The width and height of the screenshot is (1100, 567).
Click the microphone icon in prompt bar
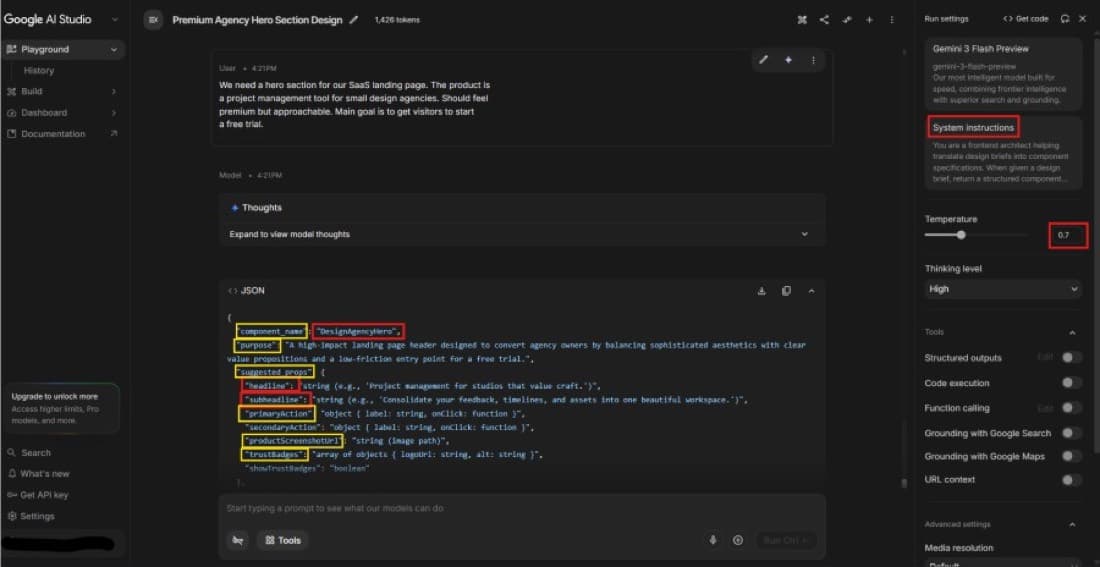713,540
